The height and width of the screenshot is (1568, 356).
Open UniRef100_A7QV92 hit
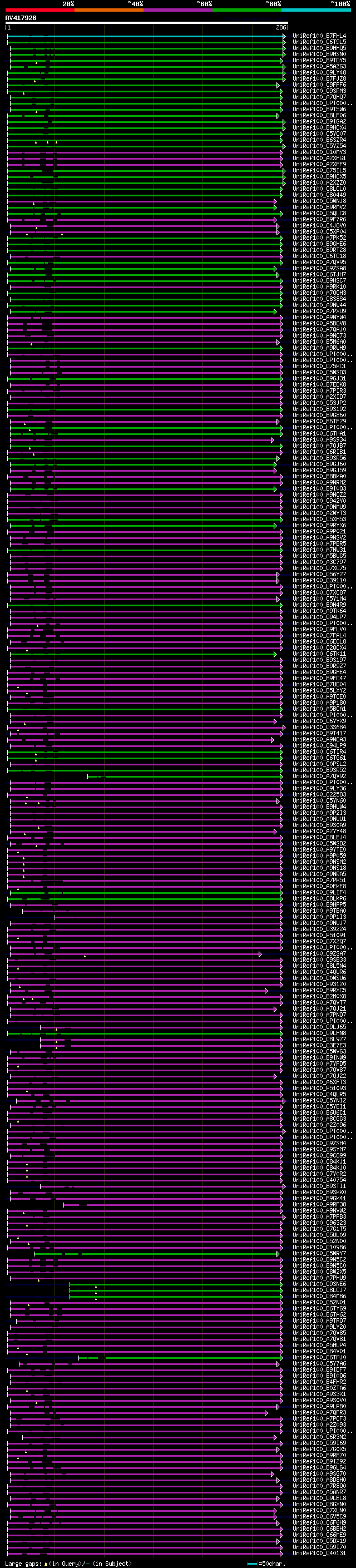coord(319,776)
